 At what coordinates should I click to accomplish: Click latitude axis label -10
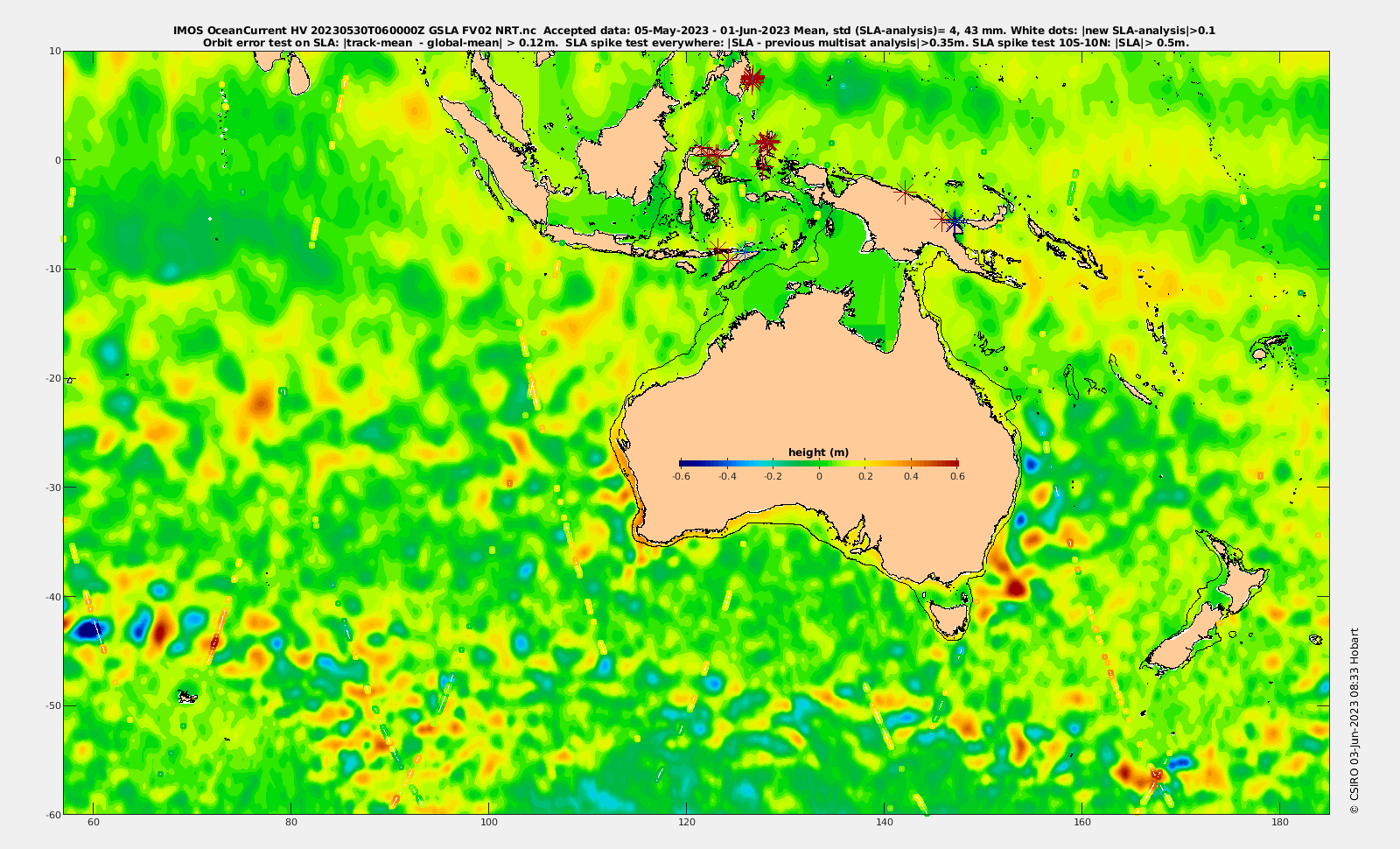tap(52, 269)
